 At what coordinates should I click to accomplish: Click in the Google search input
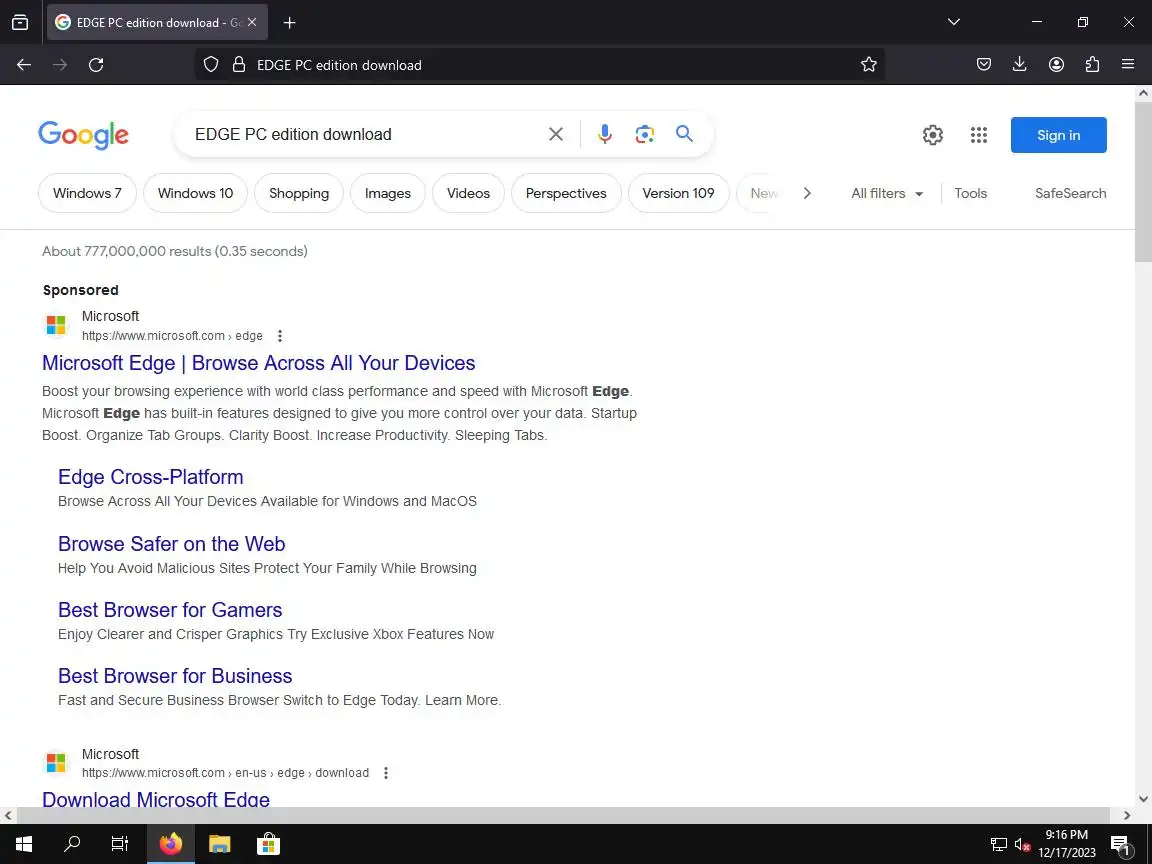[x=366, y=134]
